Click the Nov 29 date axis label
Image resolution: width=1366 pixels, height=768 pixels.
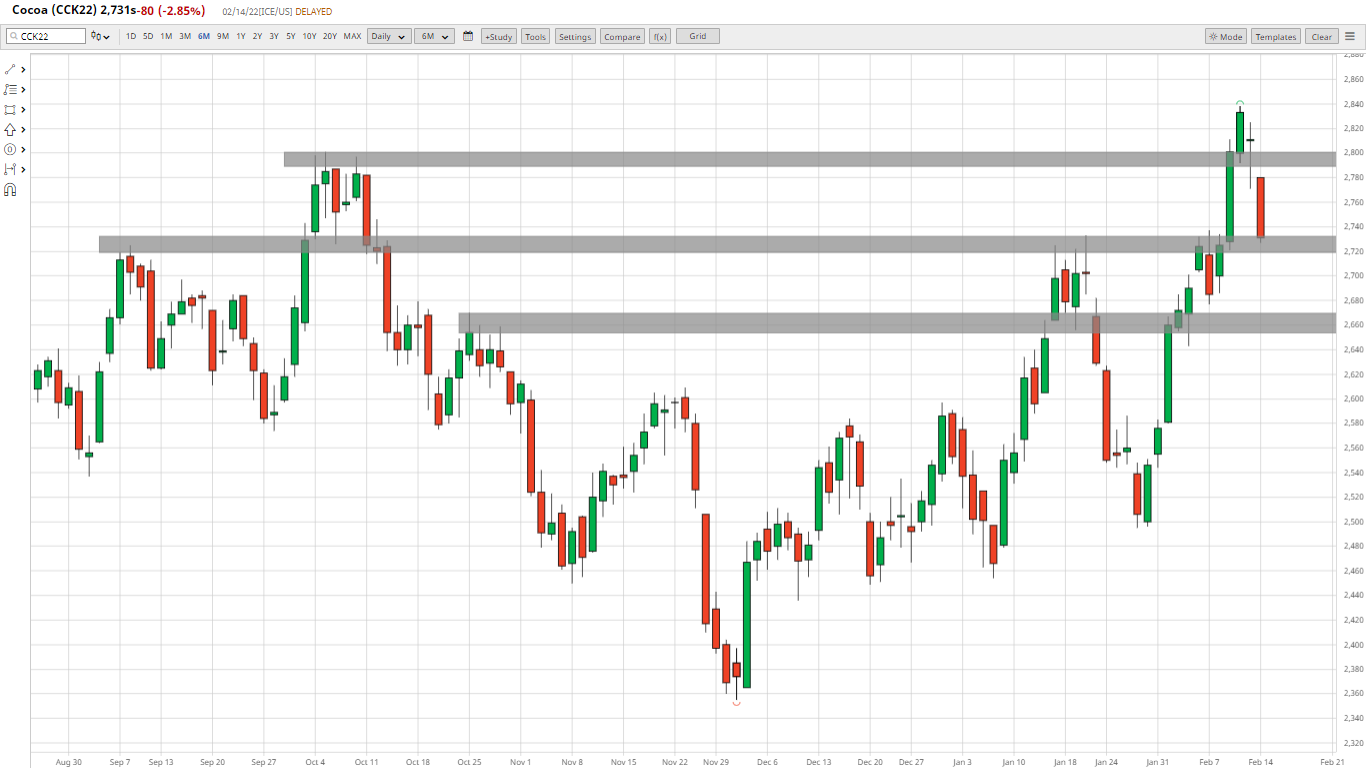pyautogui.click(x=716, y=762)
